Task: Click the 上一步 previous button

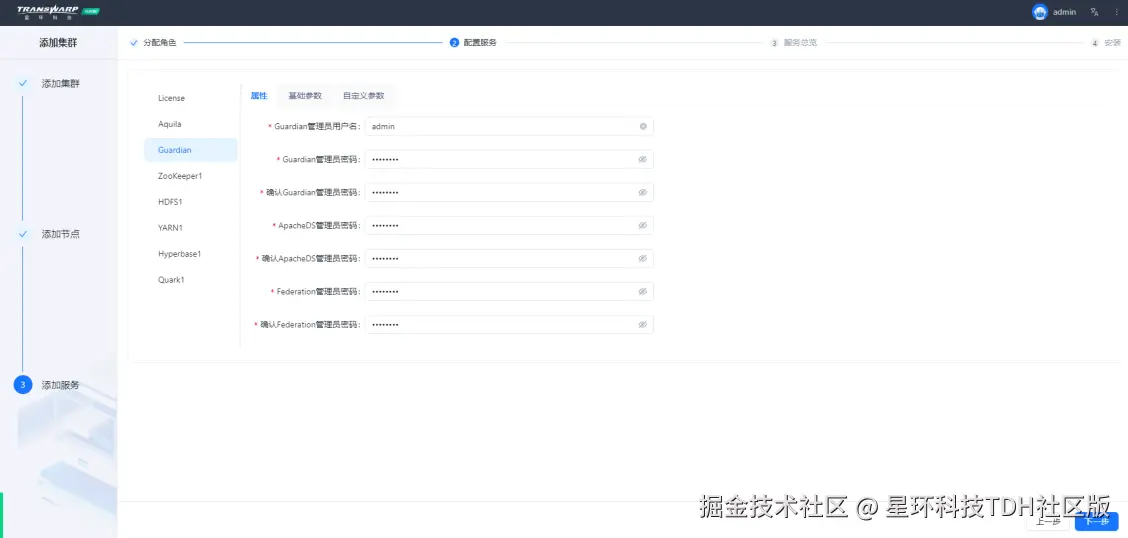Action: point(1048,521)
